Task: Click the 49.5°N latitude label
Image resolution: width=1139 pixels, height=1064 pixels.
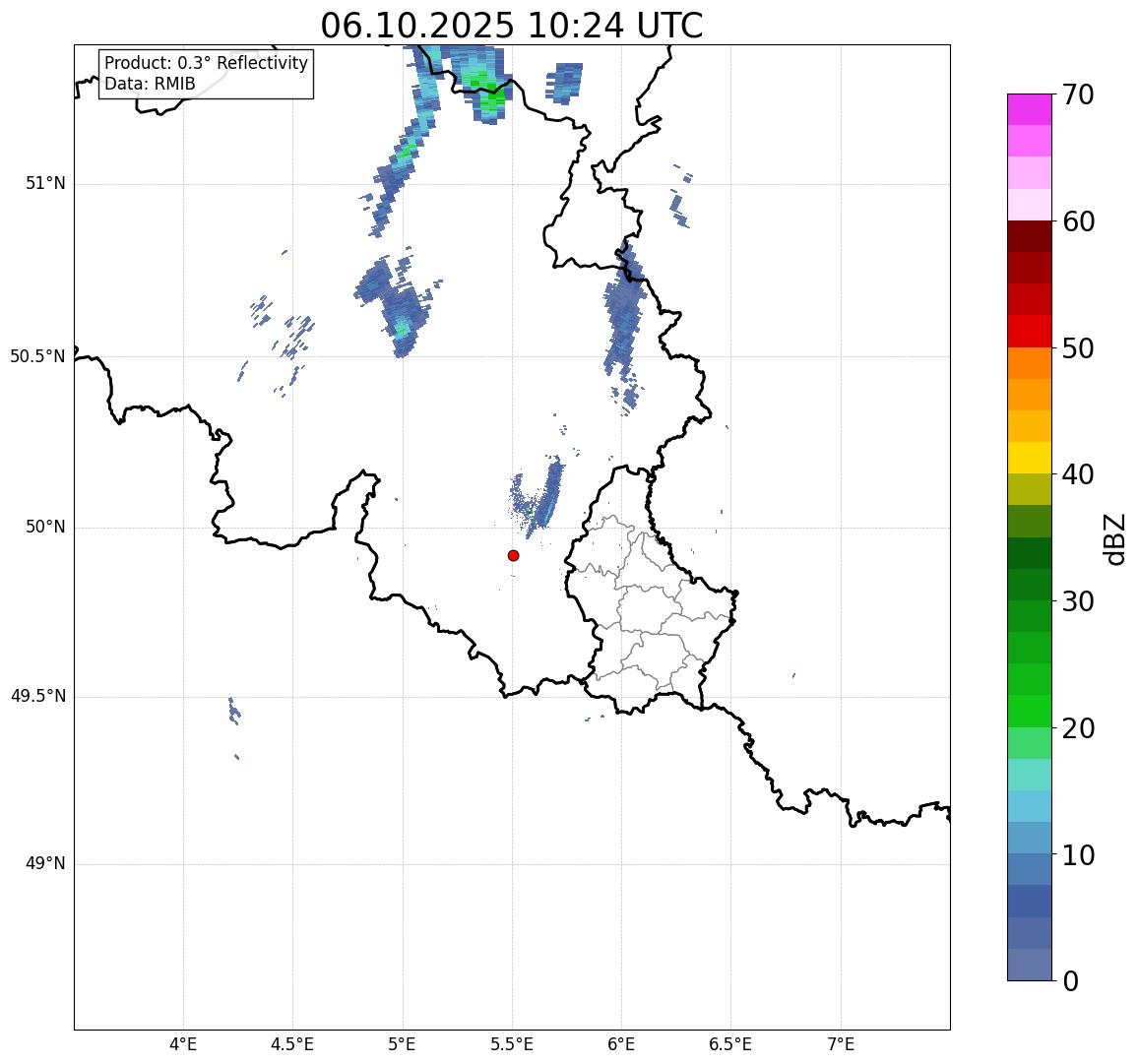Action: coord(37,697)
